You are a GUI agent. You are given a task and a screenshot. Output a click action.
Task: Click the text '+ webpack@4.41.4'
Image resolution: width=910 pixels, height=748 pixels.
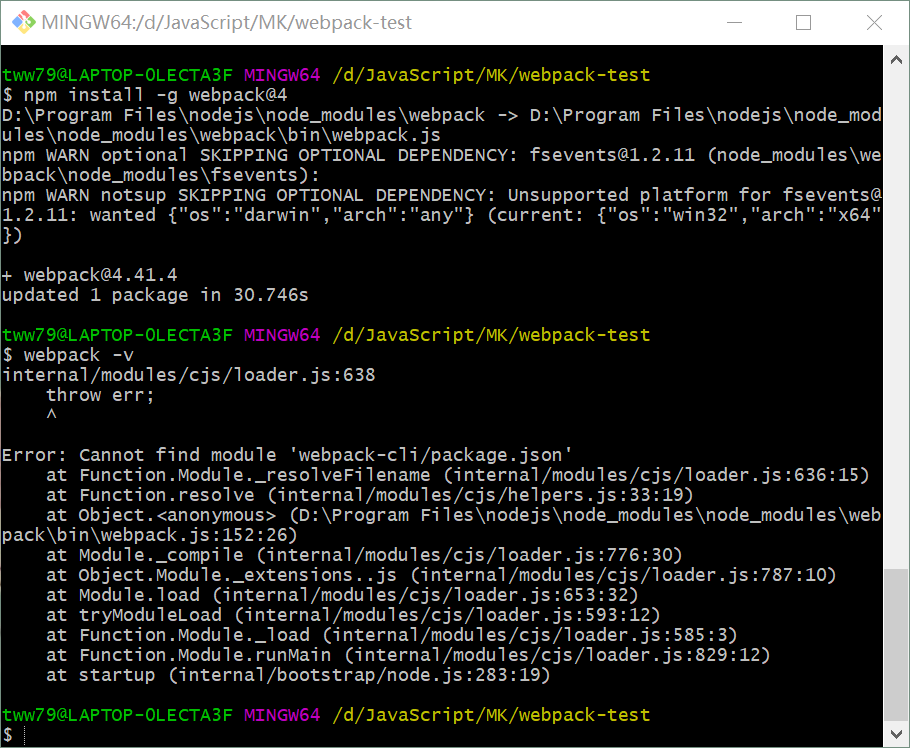click(89, 275)
